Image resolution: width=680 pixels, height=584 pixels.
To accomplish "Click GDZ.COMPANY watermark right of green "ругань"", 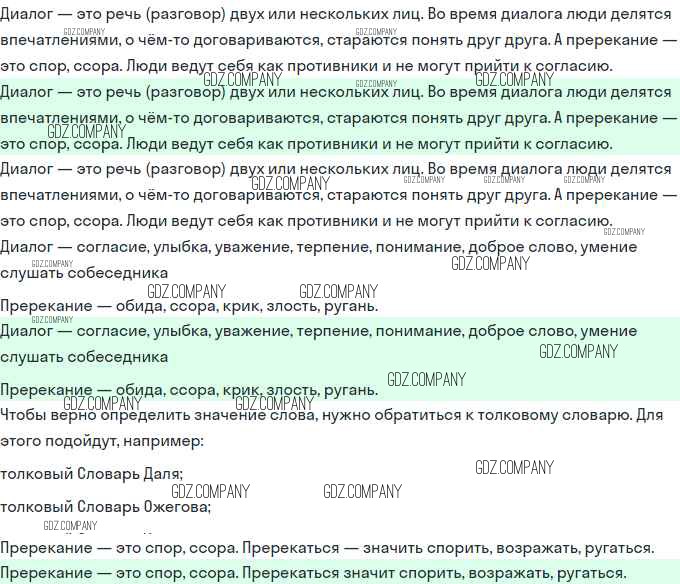I will pos(426,379).
